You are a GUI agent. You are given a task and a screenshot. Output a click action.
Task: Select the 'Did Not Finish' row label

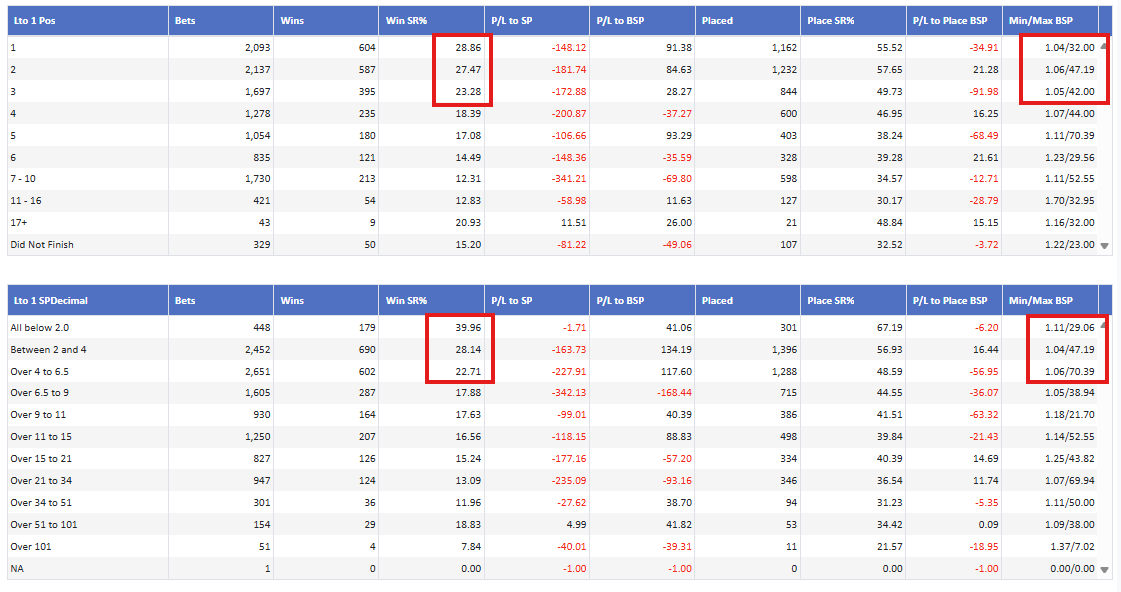point(42,244)
